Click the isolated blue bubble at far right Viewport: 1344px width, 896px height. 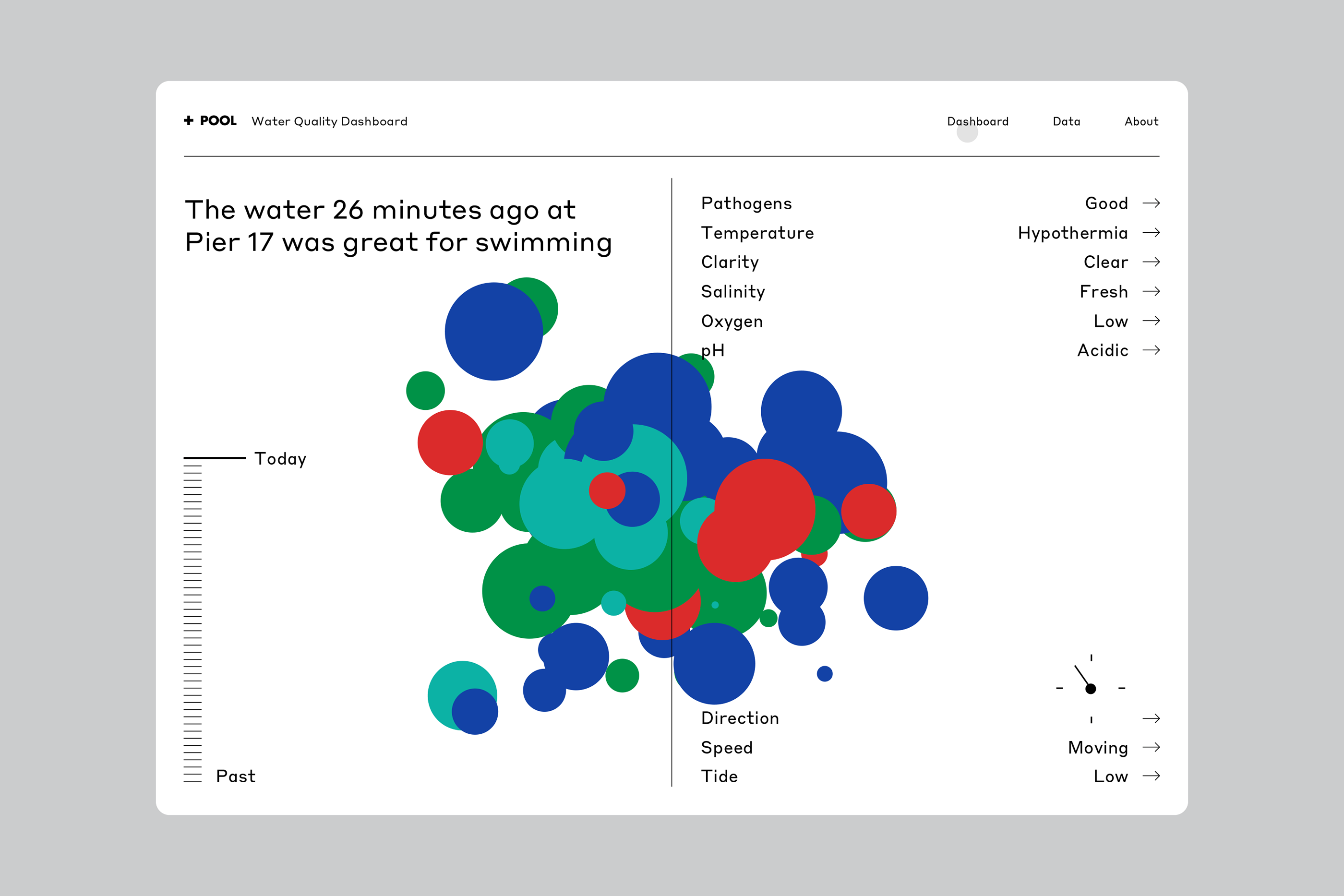click(895, 597)
